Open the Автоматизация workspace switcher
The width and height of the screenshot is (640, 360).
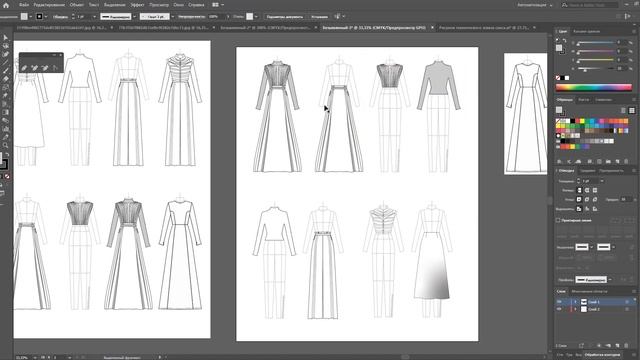click(x=534, y=5)
